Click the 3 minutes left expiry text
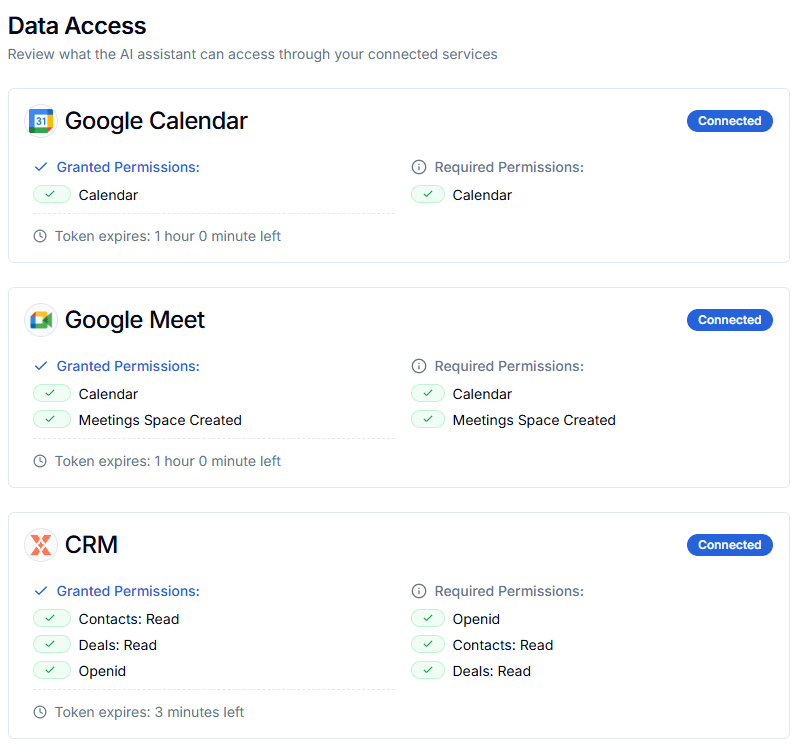This screenshot has height=754, width=807. (150, 712)
